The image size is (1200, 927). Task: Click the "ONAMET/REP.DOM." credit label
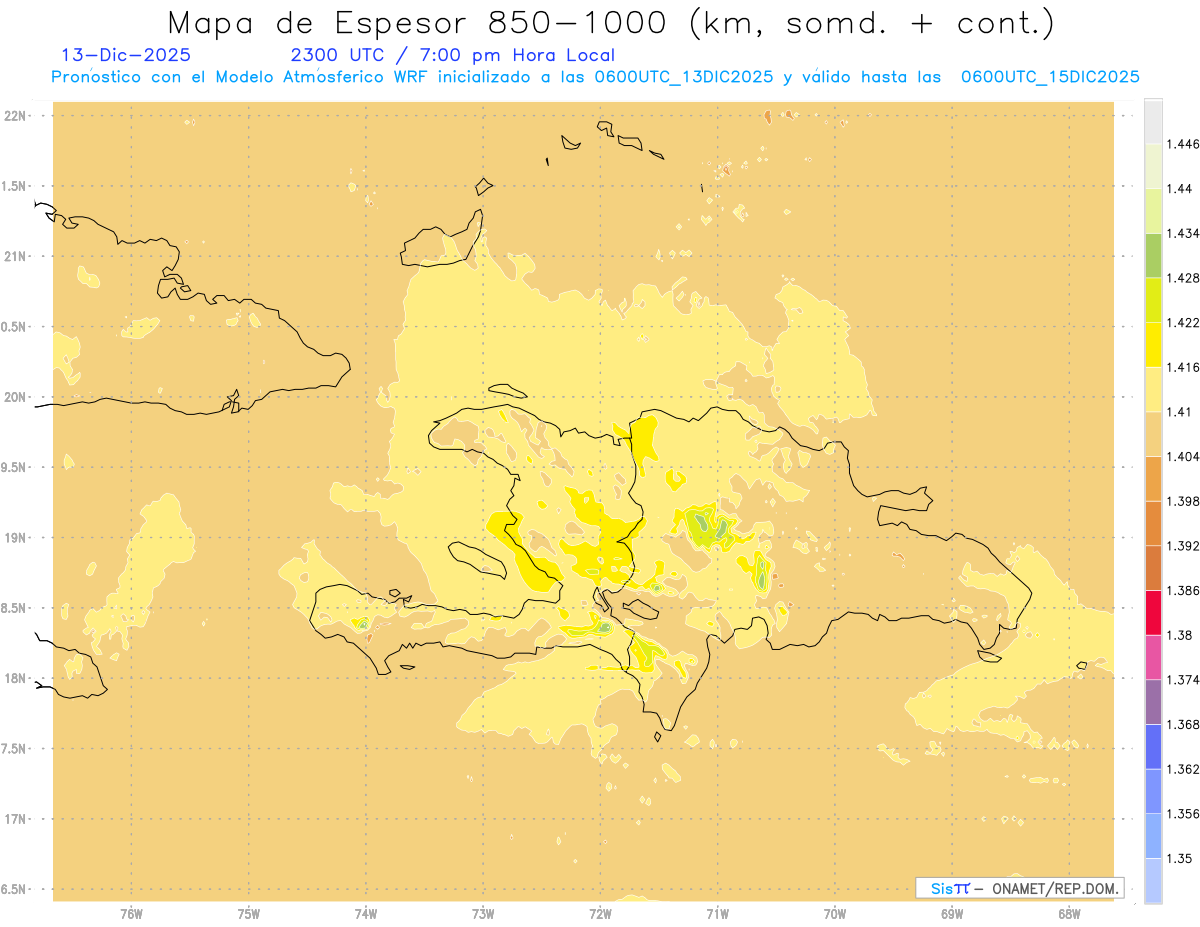tap(1055, 888)
